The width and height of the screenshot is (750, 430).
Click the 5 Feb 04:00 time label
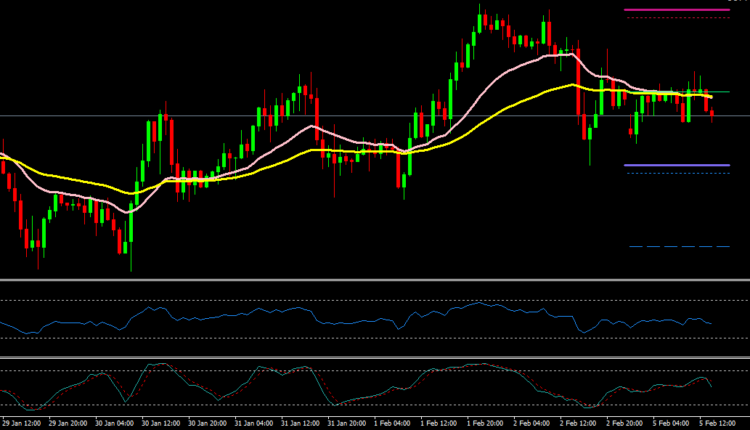click(674, 422)
